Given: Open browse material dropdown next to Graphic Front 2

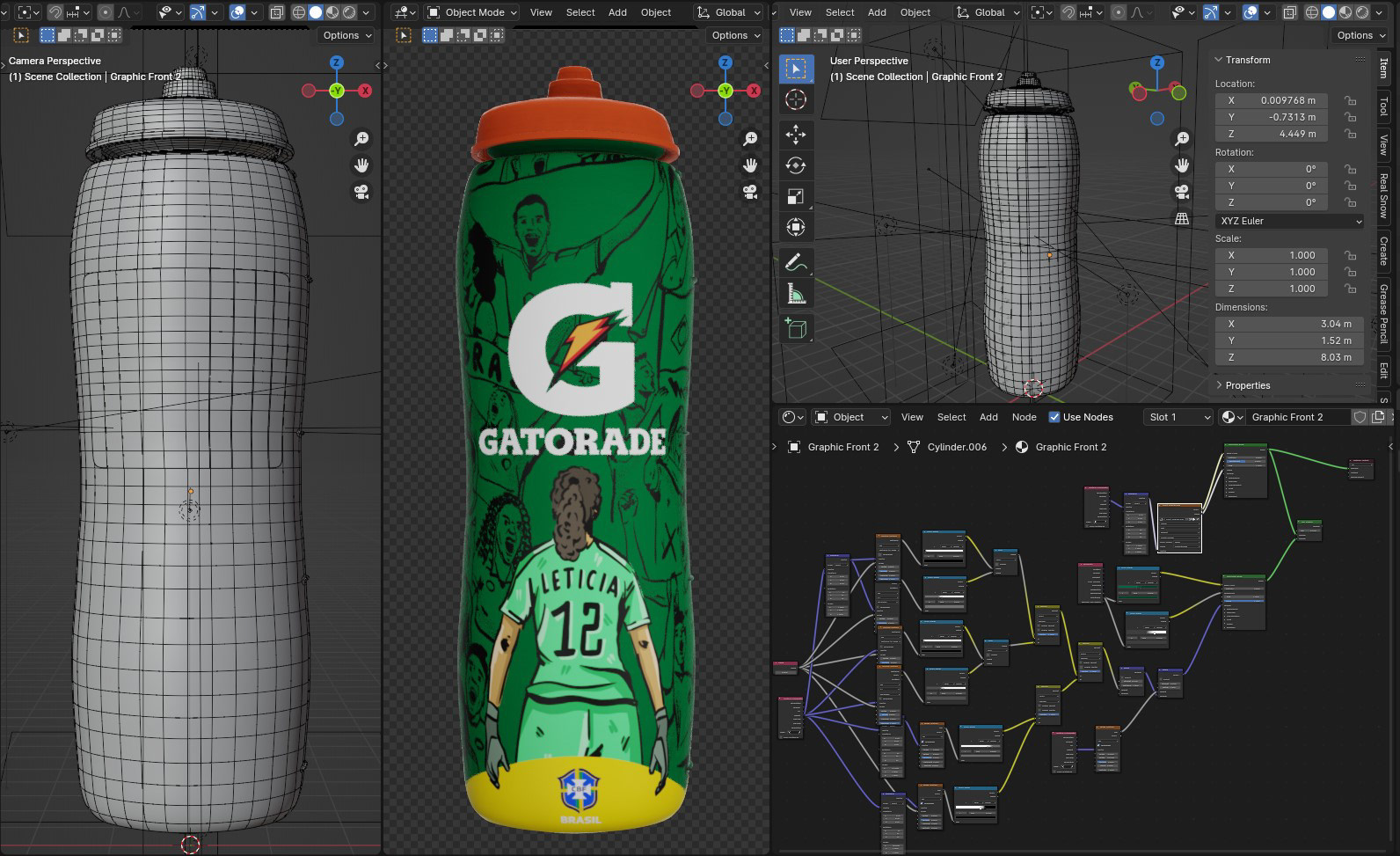Looking at the screenshot, I should point(1232,417).
